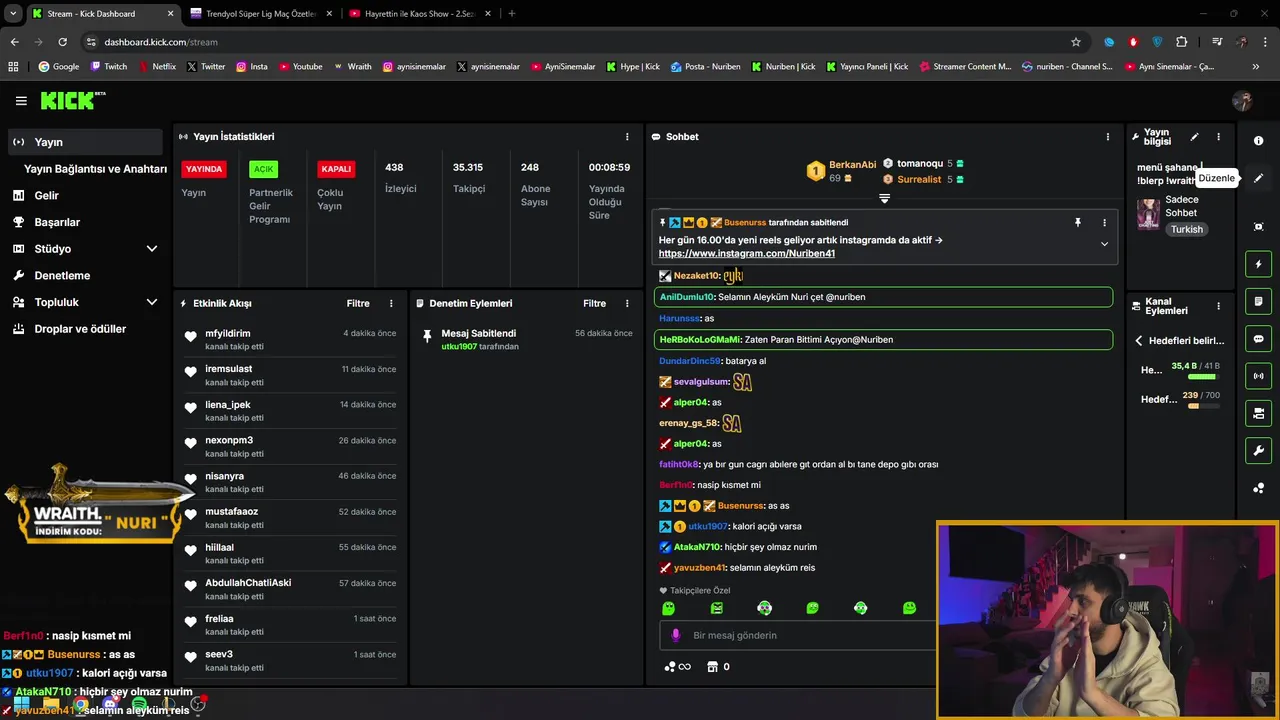The width and height of the screenshot is (1280, 720).
Task: Click the Turkish language tag
Action: (x=1187, y=230)
